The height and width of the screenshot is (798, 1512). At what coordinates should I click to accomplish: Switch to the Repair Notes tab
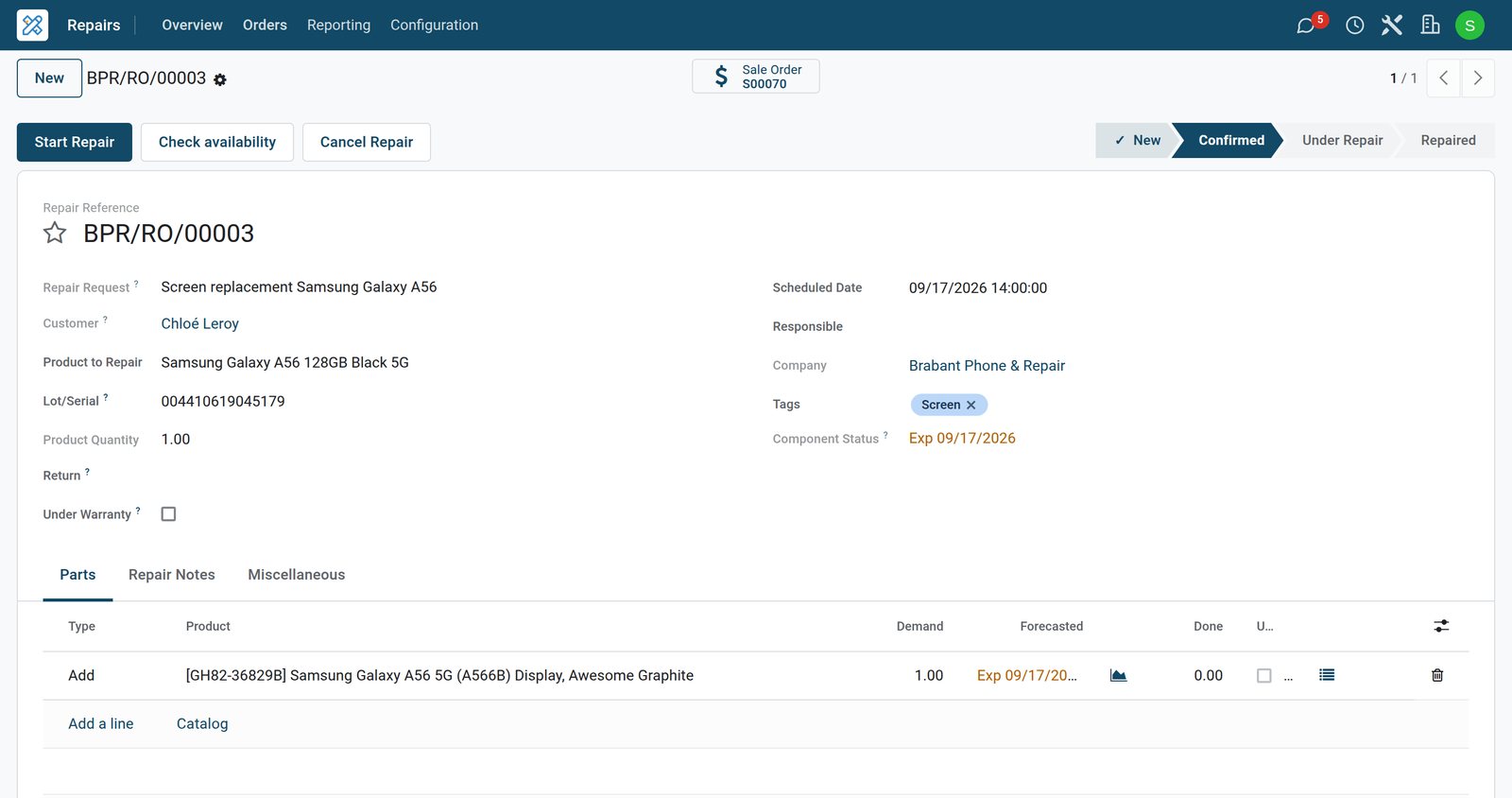(172, 575)
